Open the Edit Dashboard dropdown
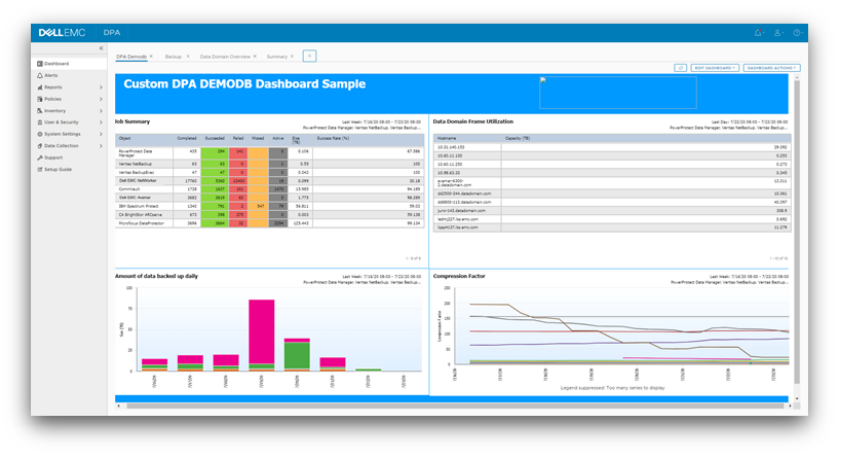 point(715,68)
